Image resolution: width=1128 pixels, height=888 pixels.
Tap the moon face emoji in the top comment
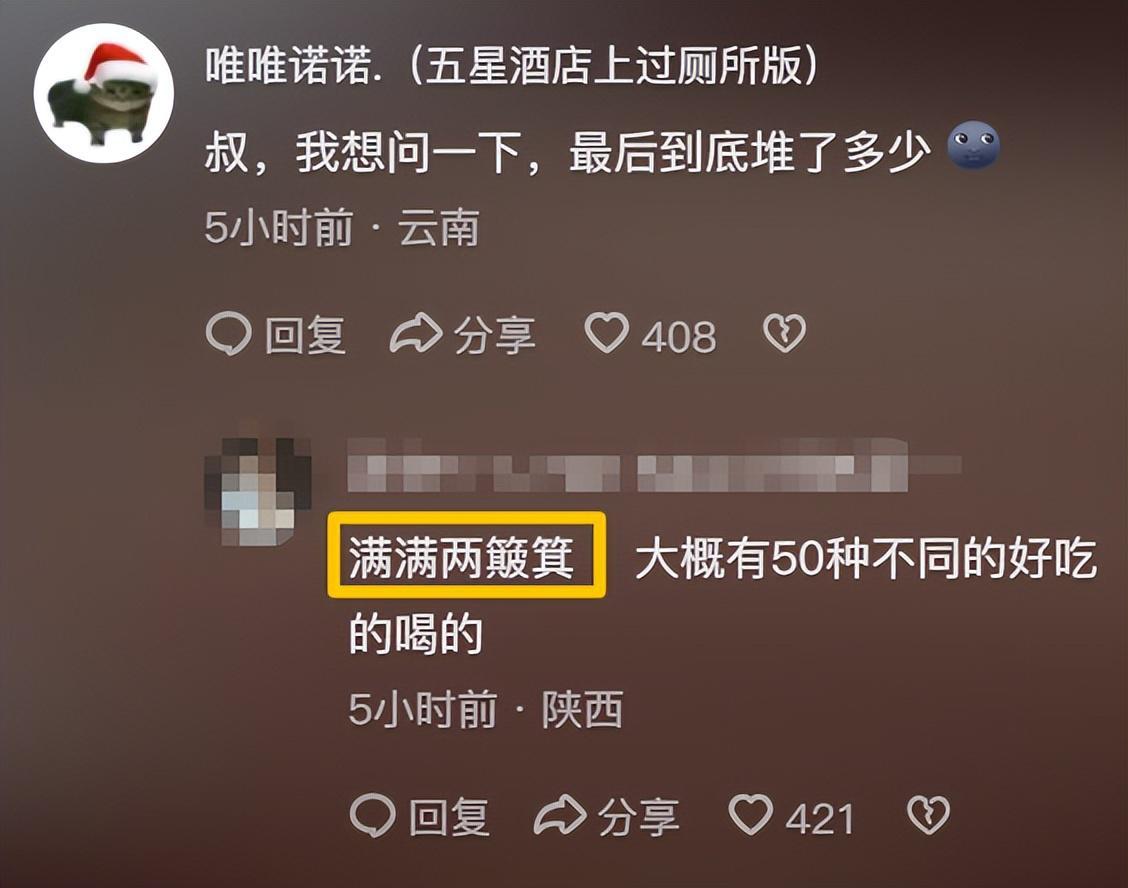[x=973, y=146]
